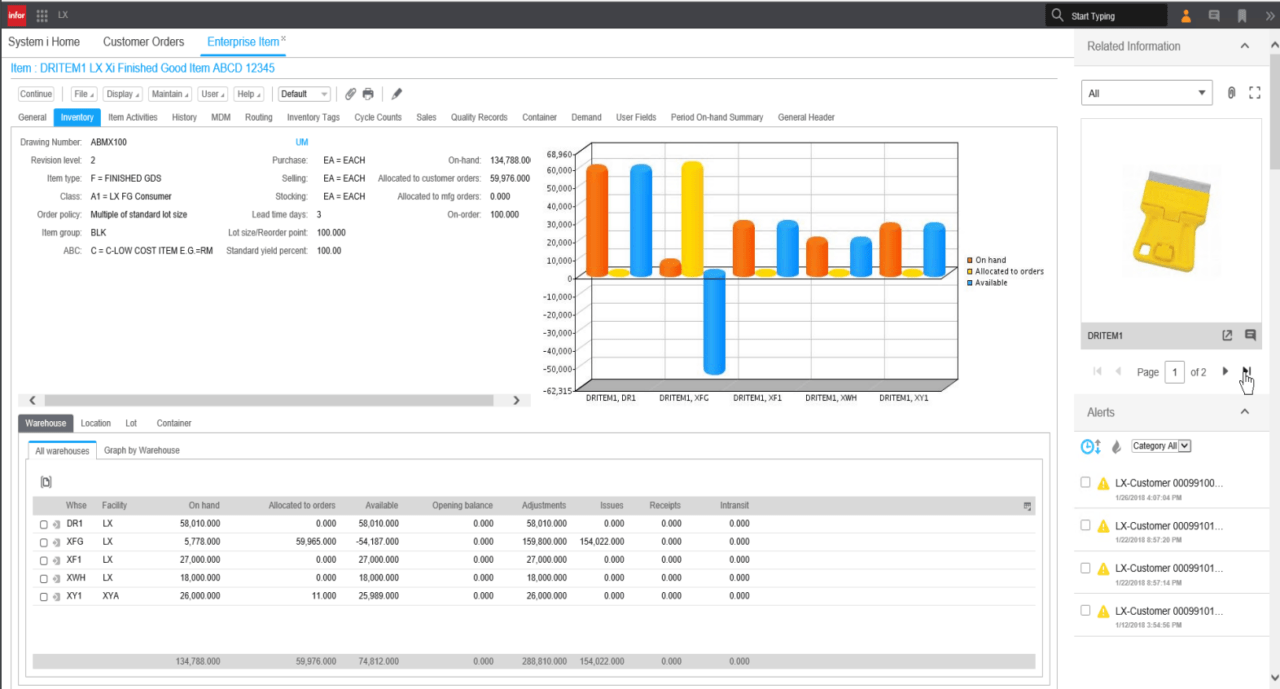
Task: Open the Cycle Counts tab
Action: coord(378,117)
